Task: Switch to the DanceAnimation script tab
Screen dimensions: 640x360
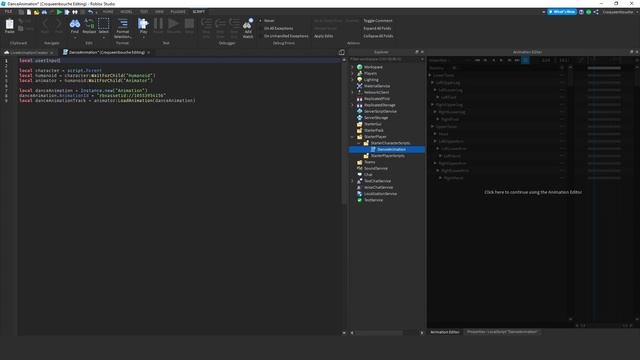Action: pyautogui.click(x=106, y=52)
